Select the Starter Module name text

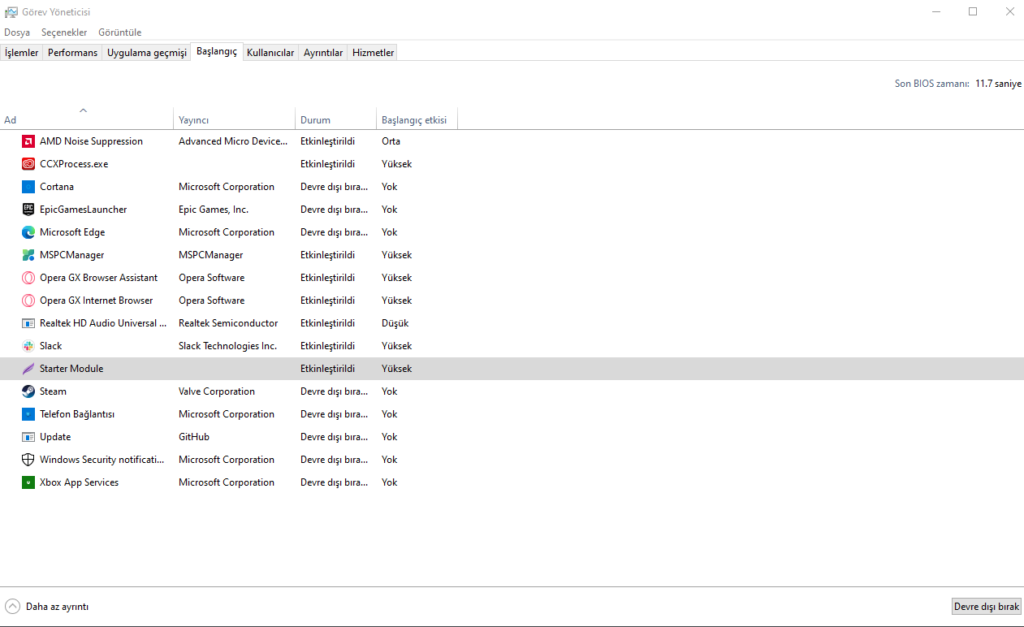point(71,368)
